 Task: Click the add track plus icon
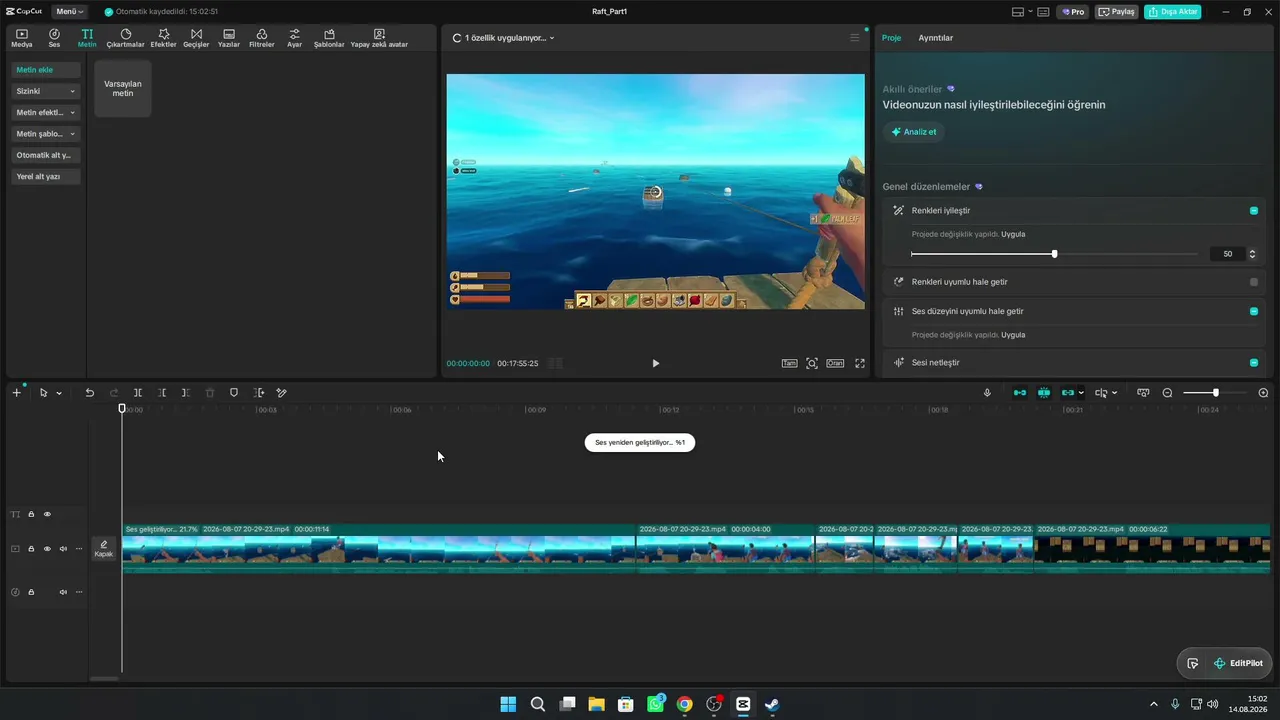click(x=16, y=393)
